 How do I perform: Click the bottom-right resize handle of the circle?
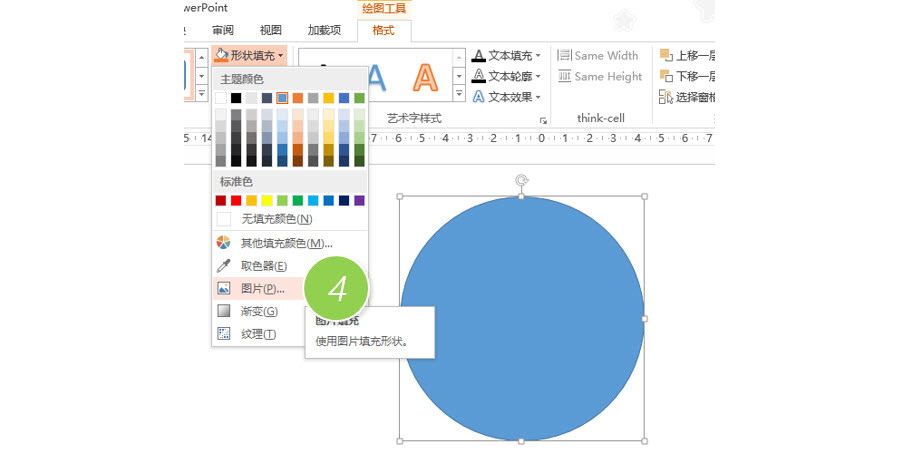(x=644, y=441)
